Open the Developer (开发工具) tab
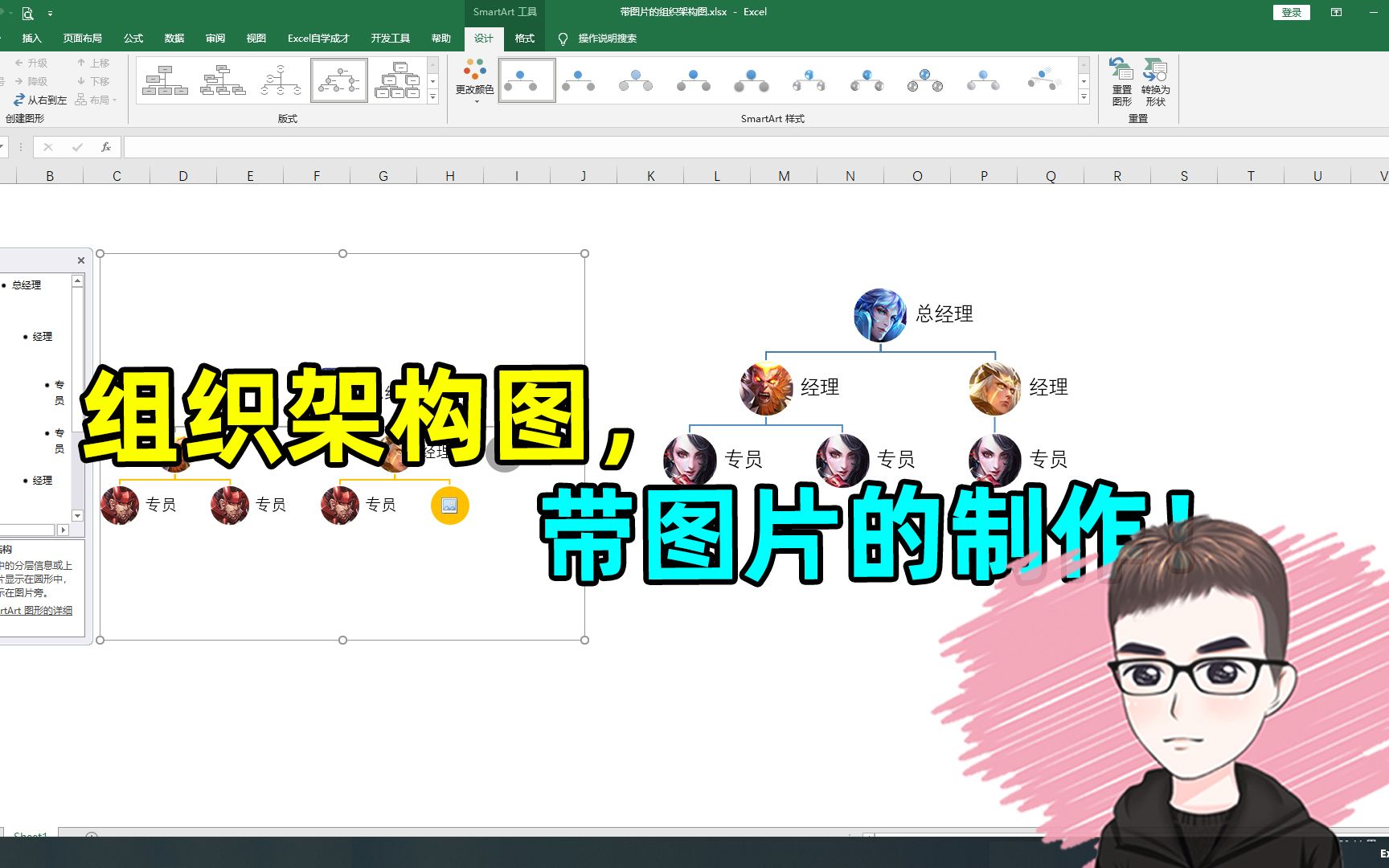This screenshot has width=1389, height=868. [391, 38]
